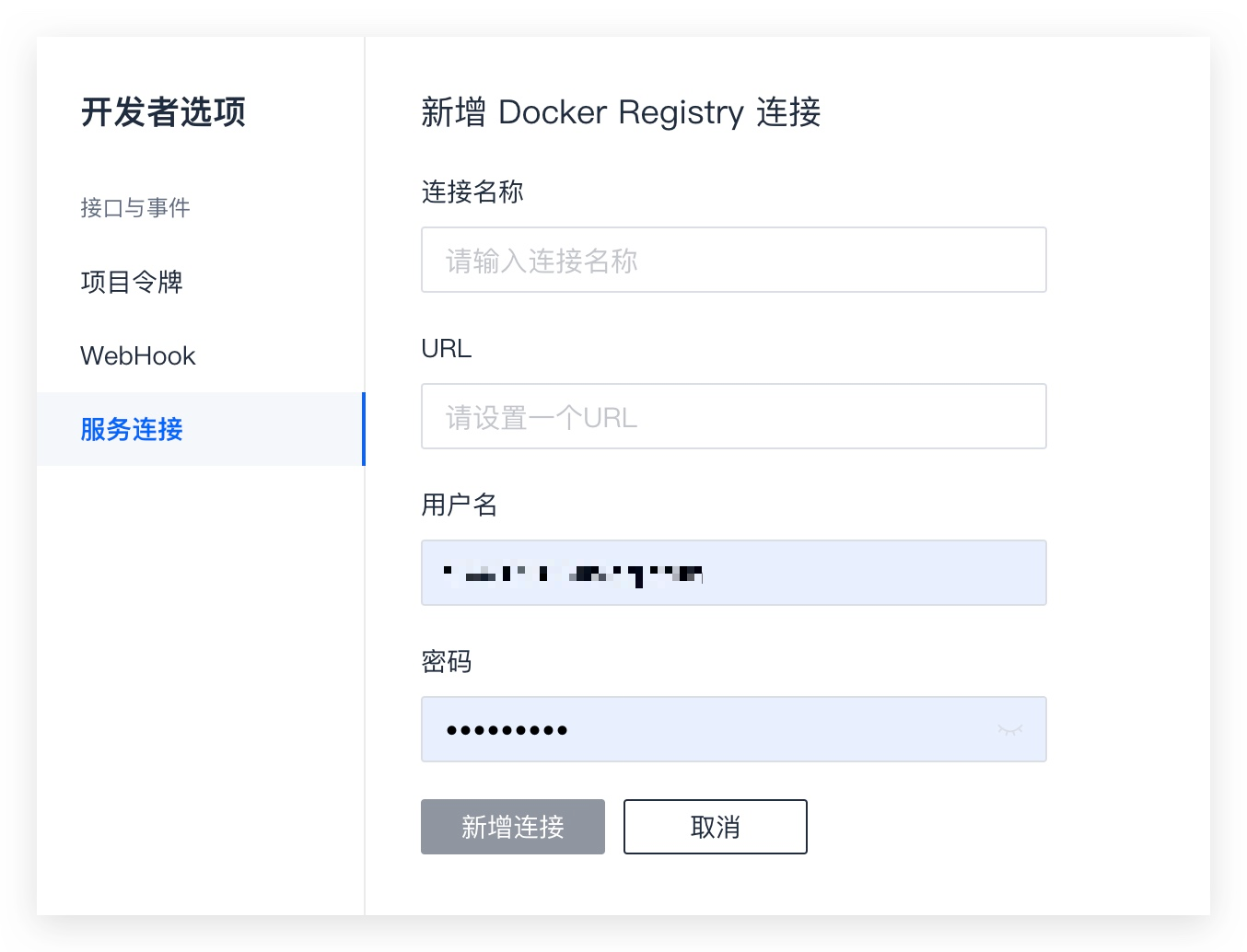Screen dimensions: 1247x952
Task: Click the 新增连接 submit button
Action: pos(513,827)
